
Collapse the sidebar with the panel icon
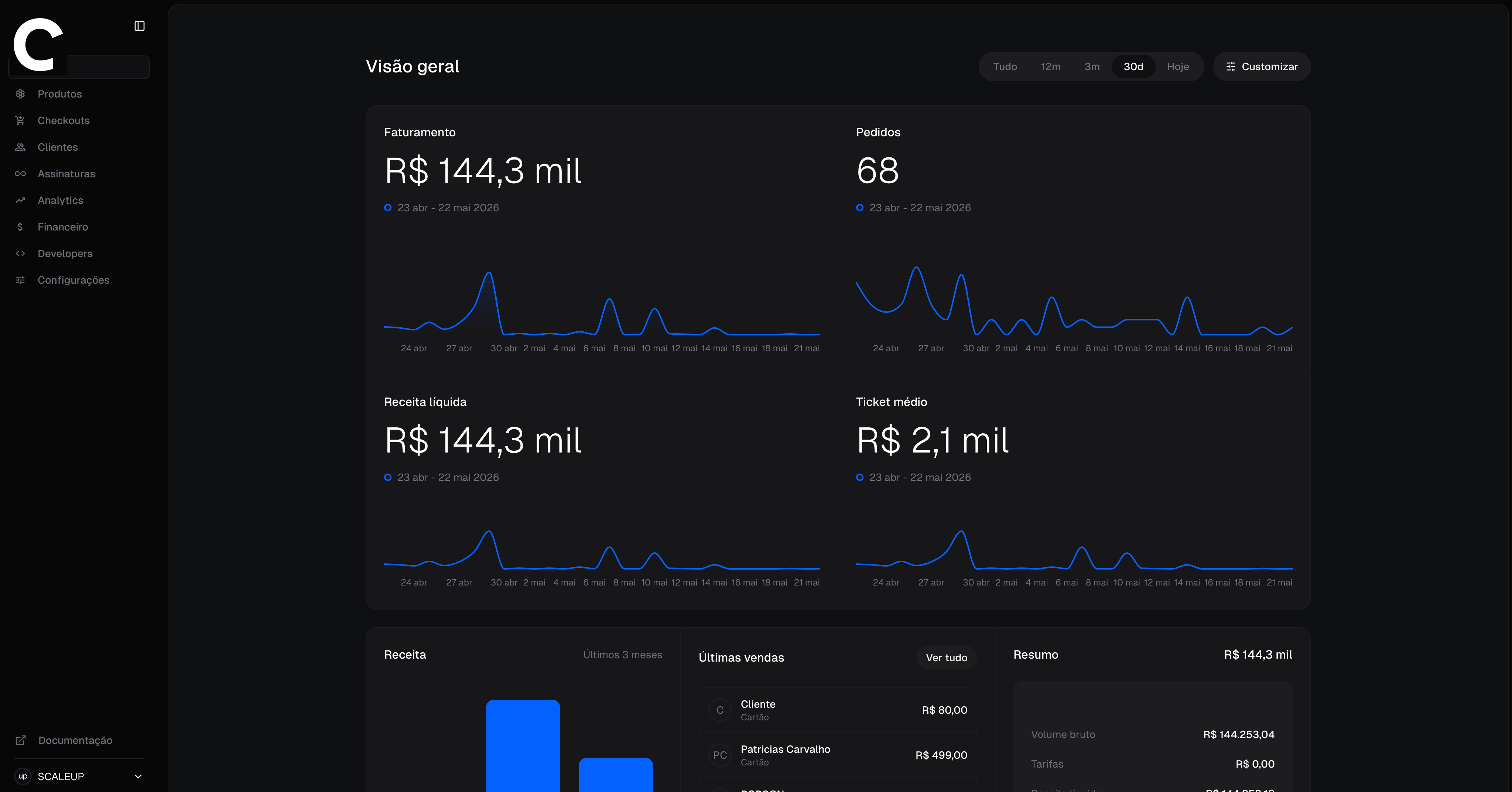click(139, 26)
